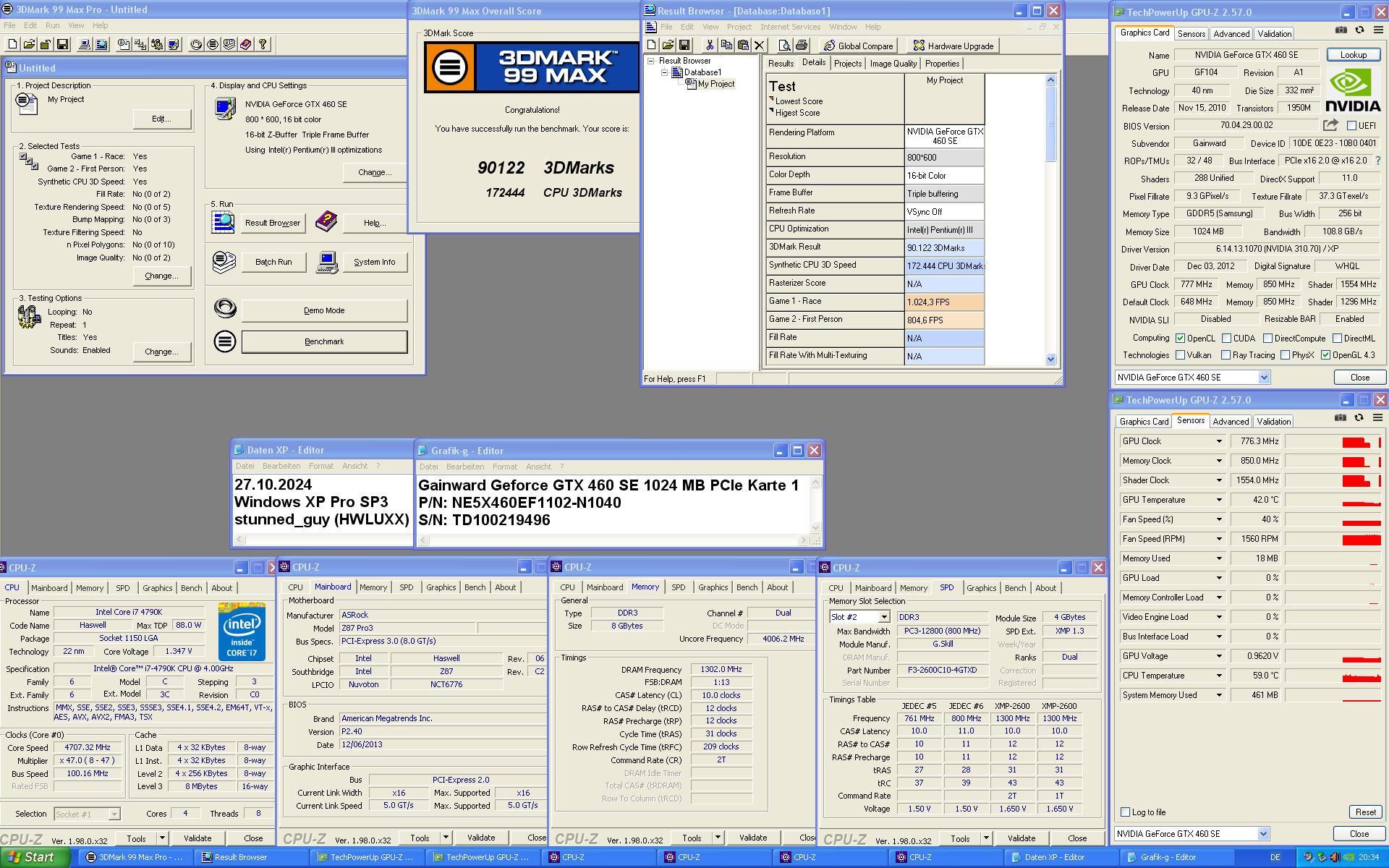Click hamburger menu in GPU-Z Sensors window

click(x=1377, y=418)
